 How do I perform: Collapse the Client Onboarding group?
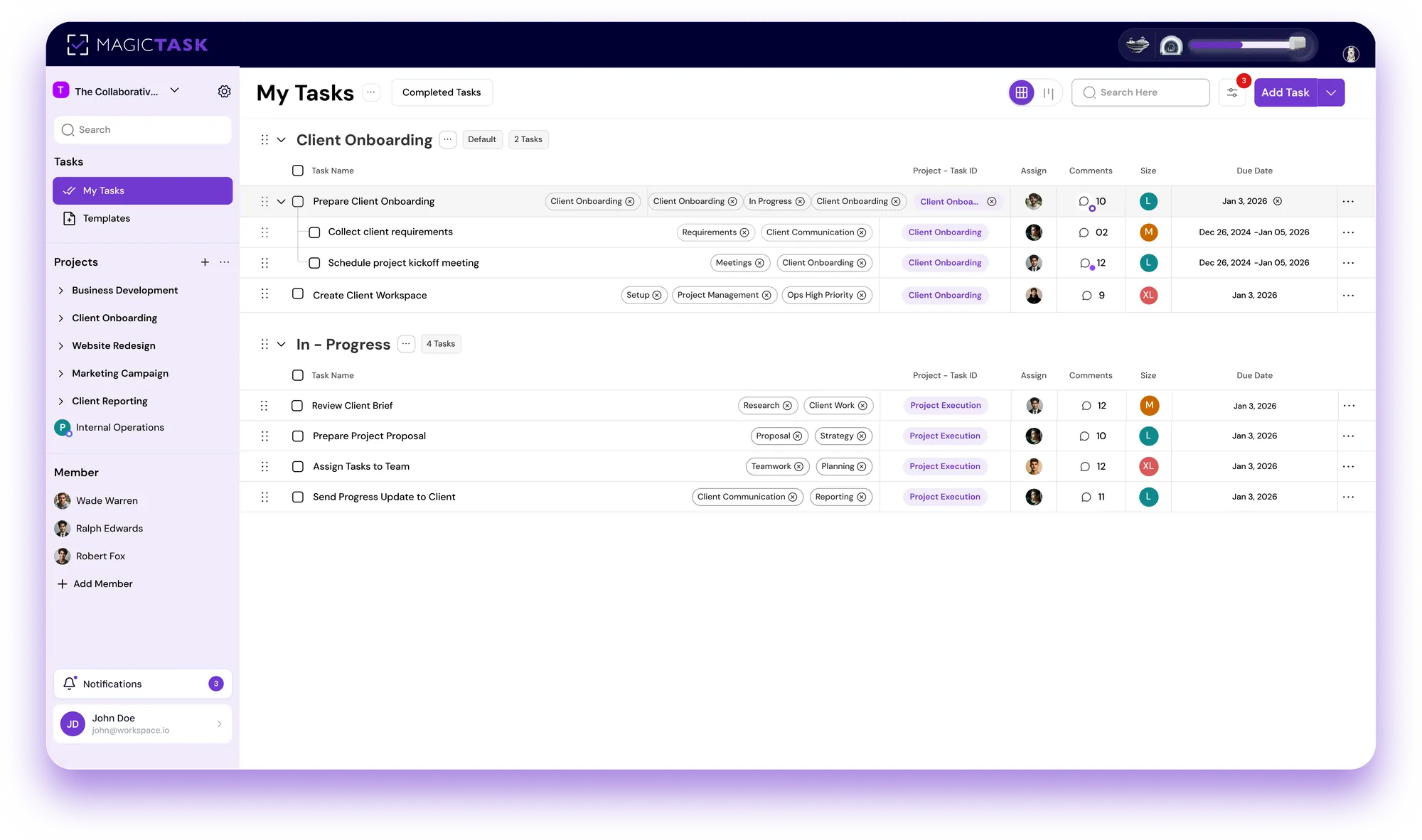[281, 140]
